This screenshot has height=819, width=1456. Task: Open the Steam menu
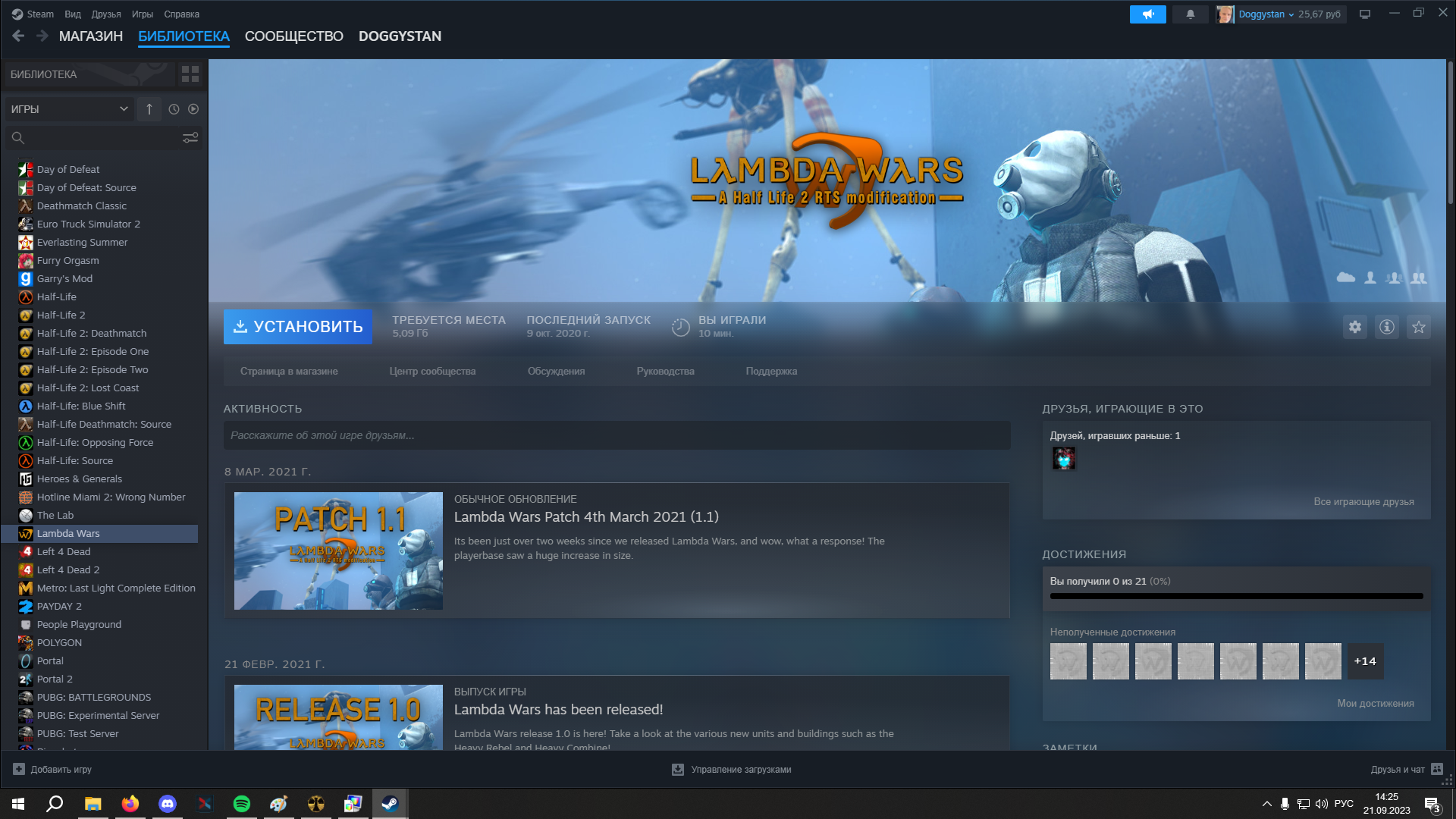(33, 14)
